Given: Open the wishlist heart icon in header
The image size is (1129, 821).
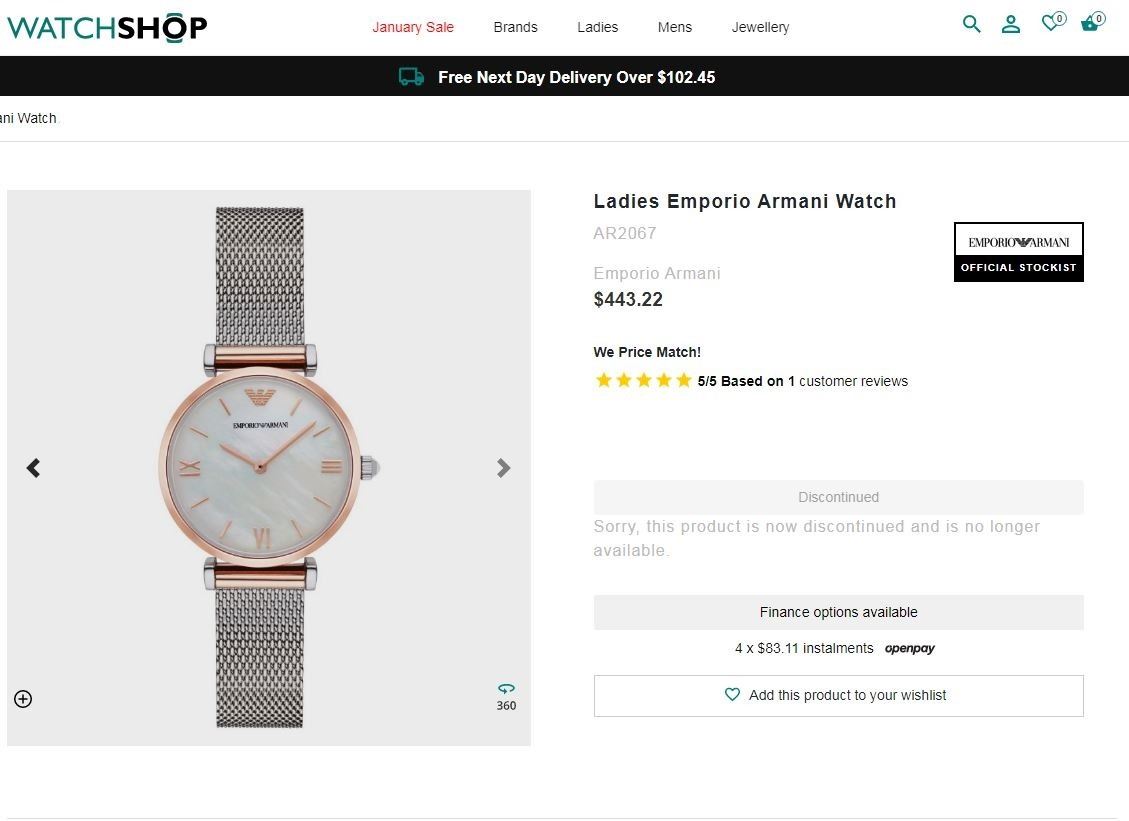Looking at the screenshot, I should click(1051, 23).
